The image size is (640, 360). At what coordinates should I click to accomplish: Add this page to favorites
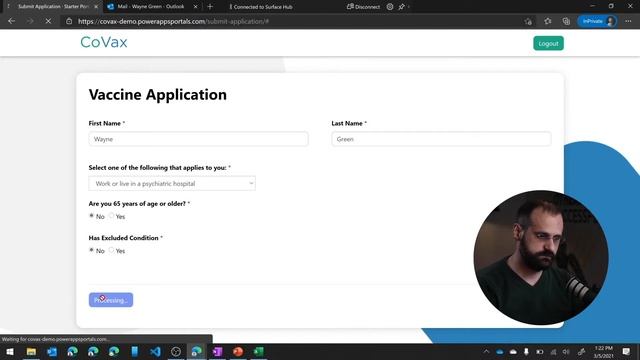coord(528,21)
